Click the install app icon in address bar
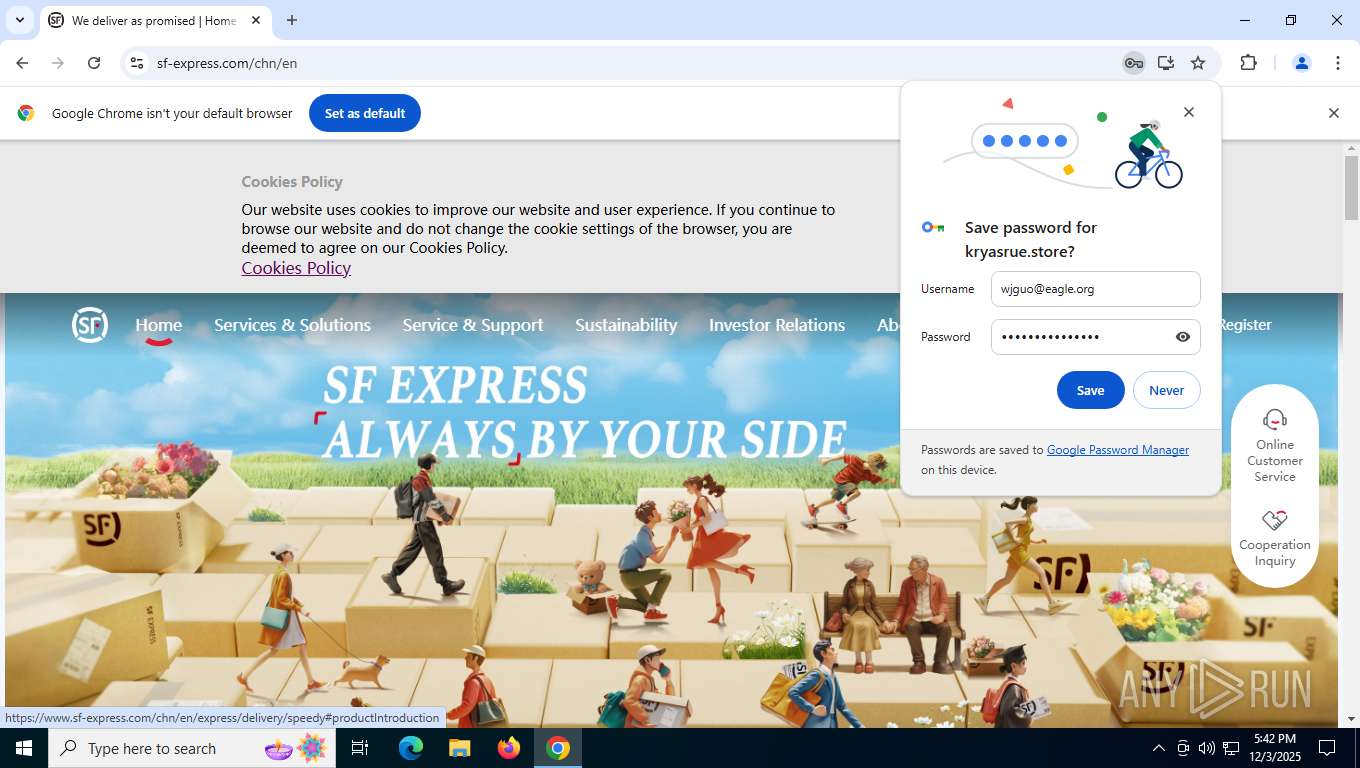Image resolution: width=1360 pixels, height=768 pixels. tap(1166, 63)
